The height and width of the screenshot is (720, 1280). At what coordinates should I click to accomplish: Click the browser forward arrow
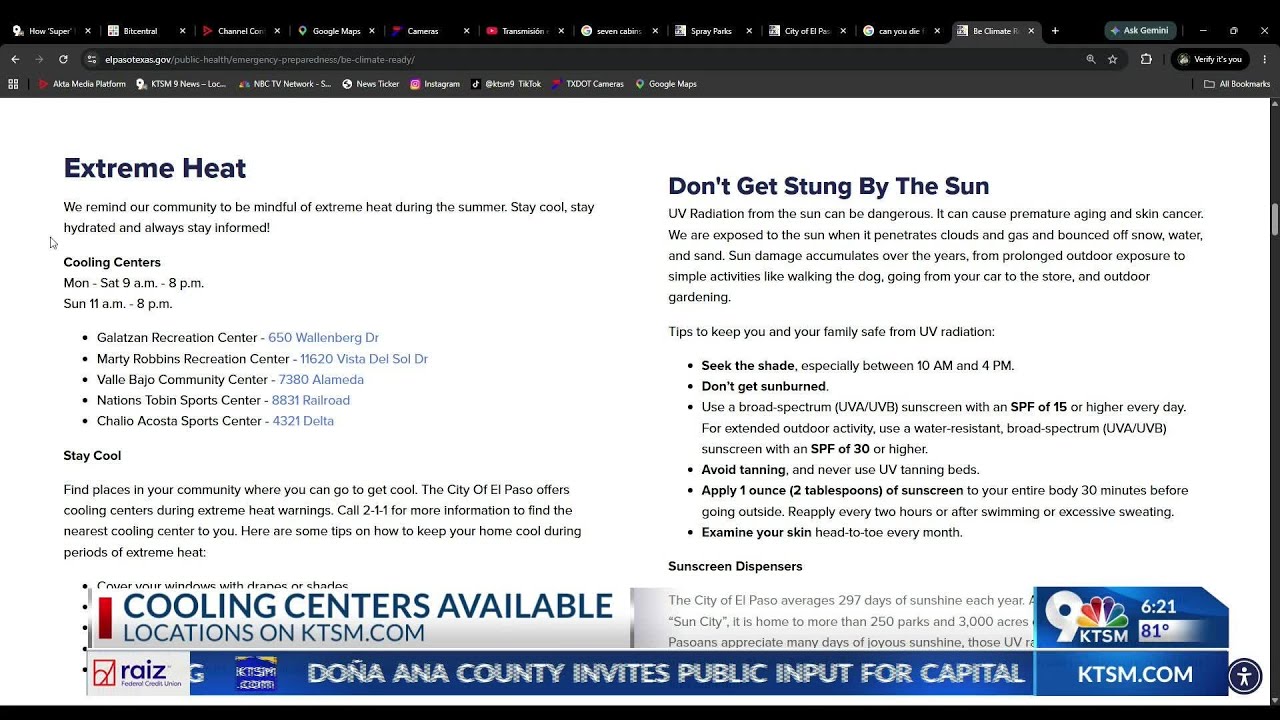pos(39,59)
